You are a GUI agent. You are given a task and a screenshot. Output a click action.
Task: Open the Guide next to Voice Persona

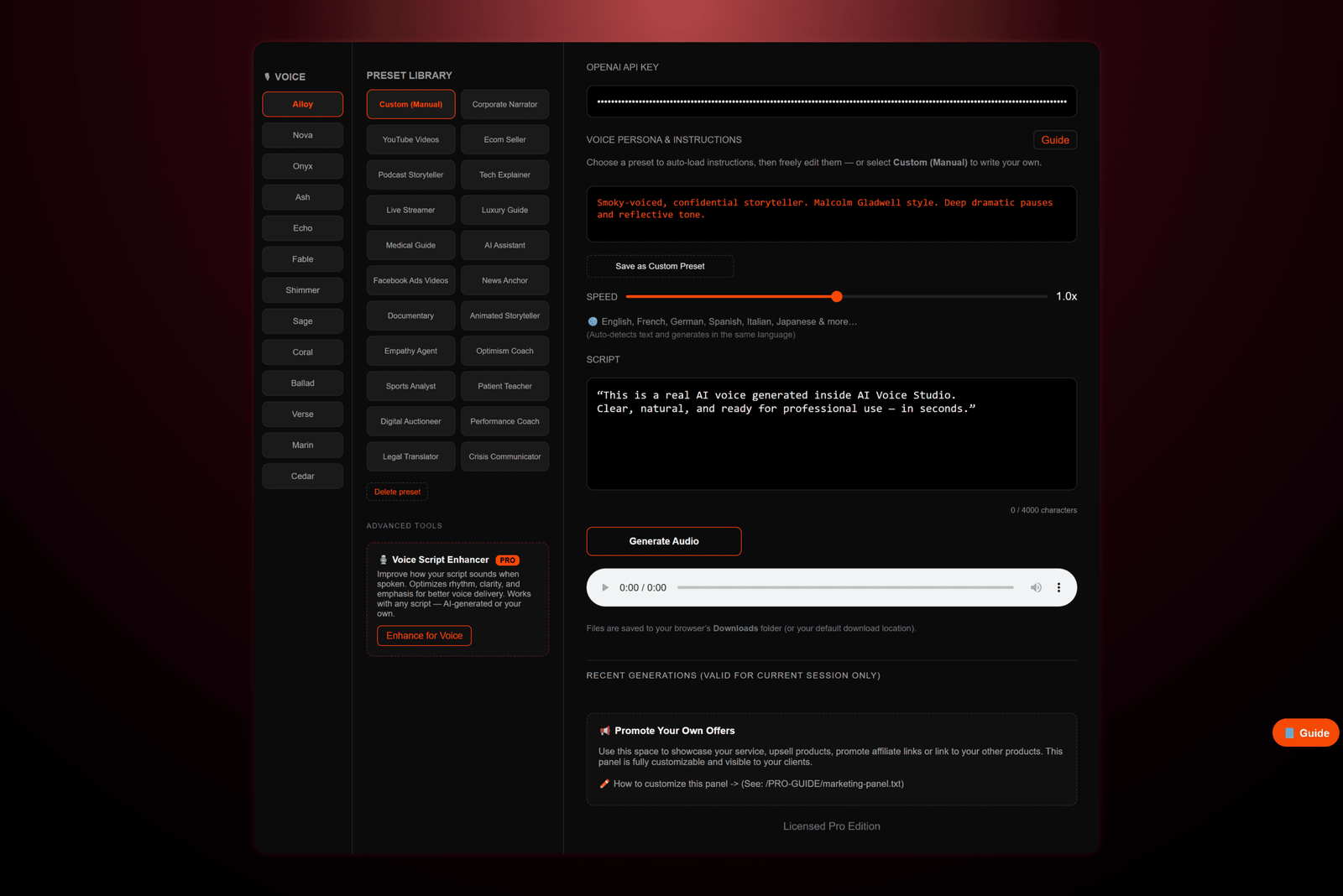click(1054, 139)
